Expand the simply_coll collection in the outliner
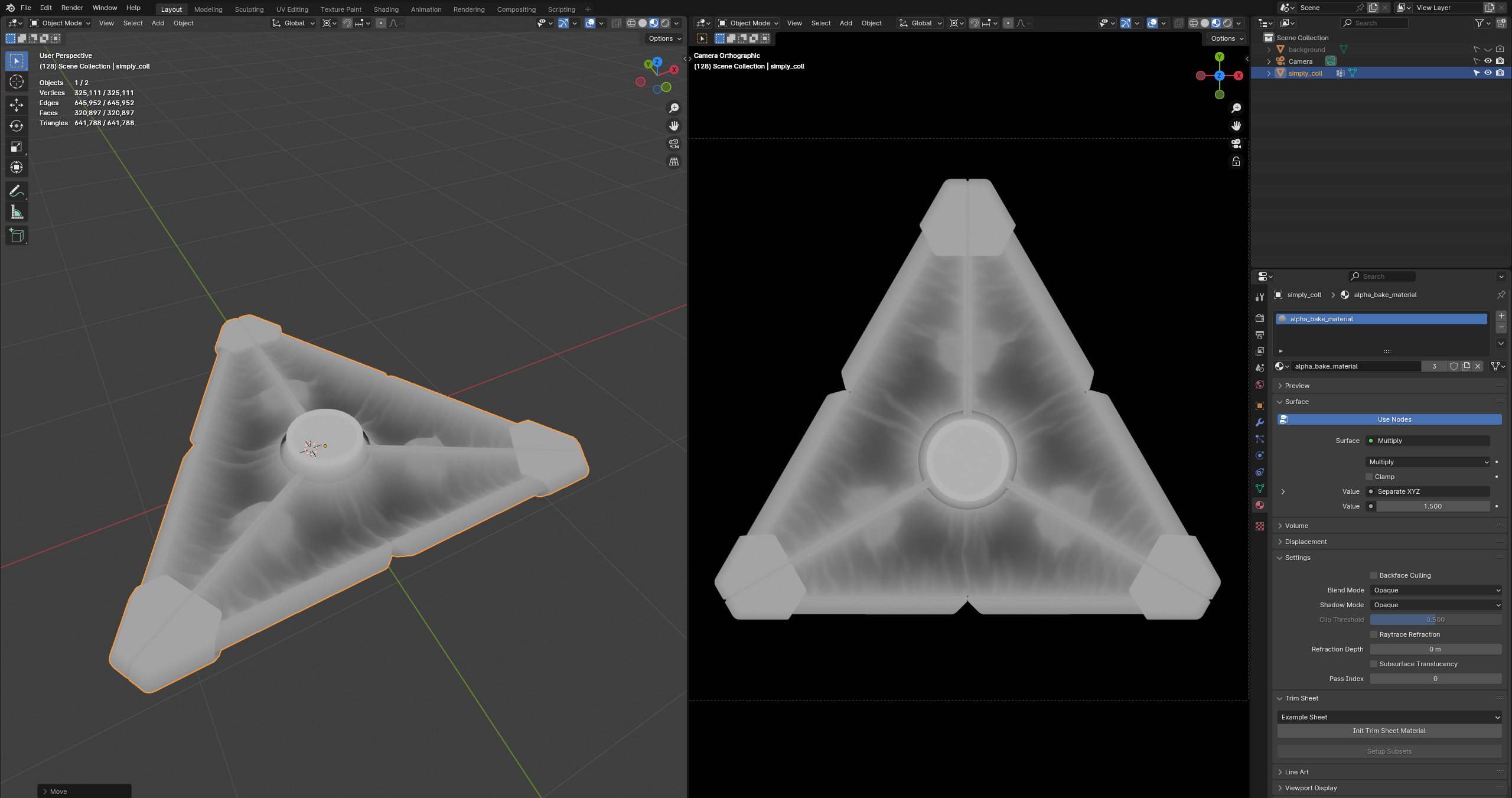 (x=1269, y=73)
